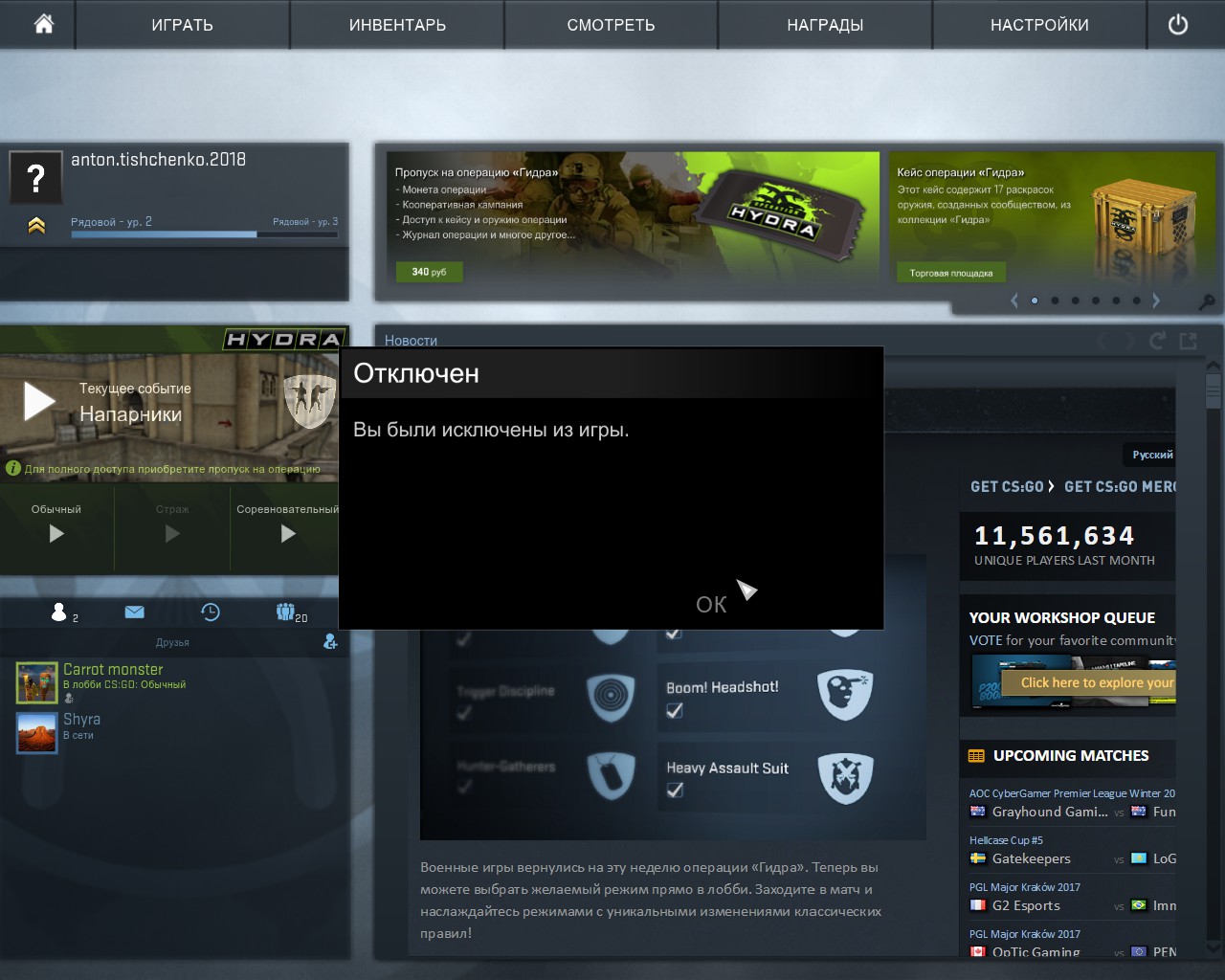Click the Boom! Headshot! shield icon
Screen dimensions: 1225x980
pyautogui.click(x=845, y=695)
